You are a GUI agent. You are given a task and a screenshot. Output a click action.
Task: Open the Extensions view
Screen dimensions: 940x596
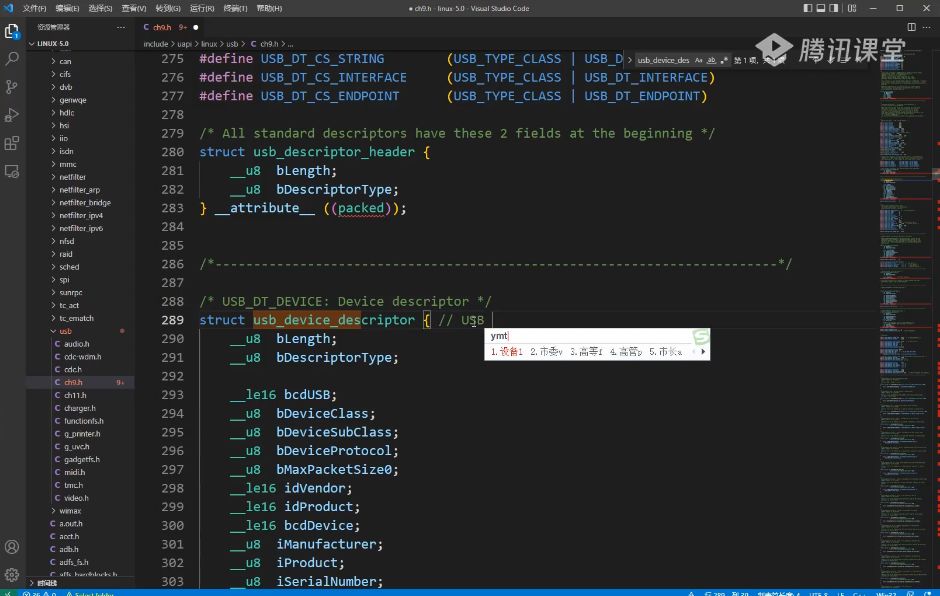12,143
